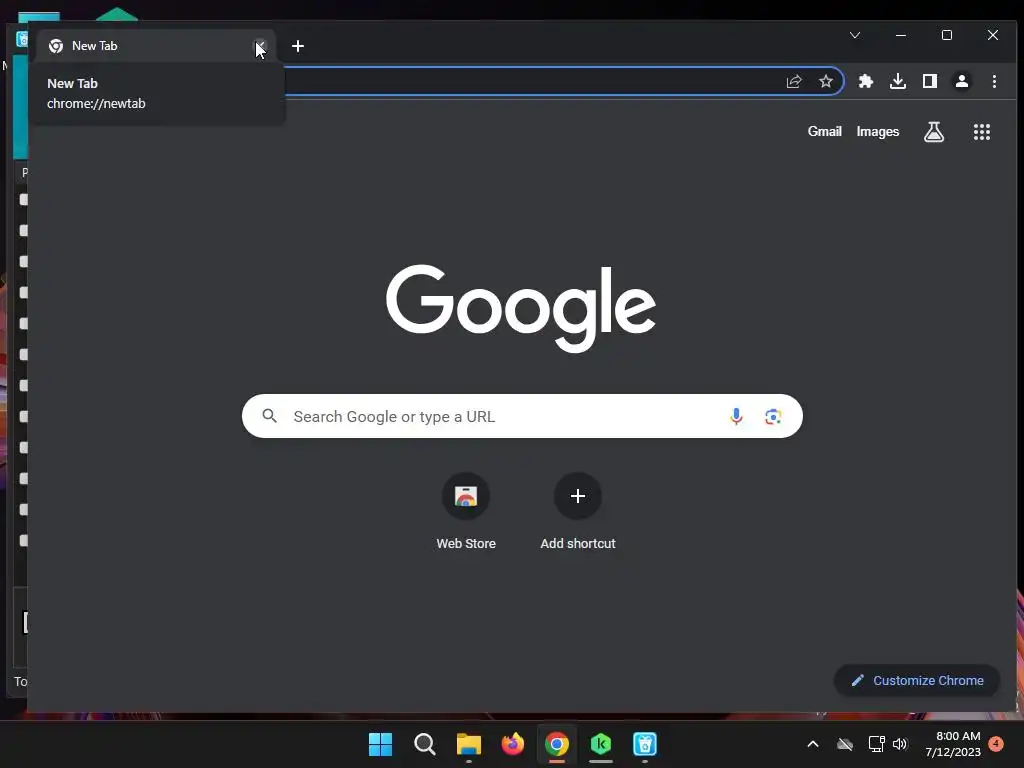The width and height of the screenshot is (1024, 768).
Task: Open network status tray icon
Action: 876,744
